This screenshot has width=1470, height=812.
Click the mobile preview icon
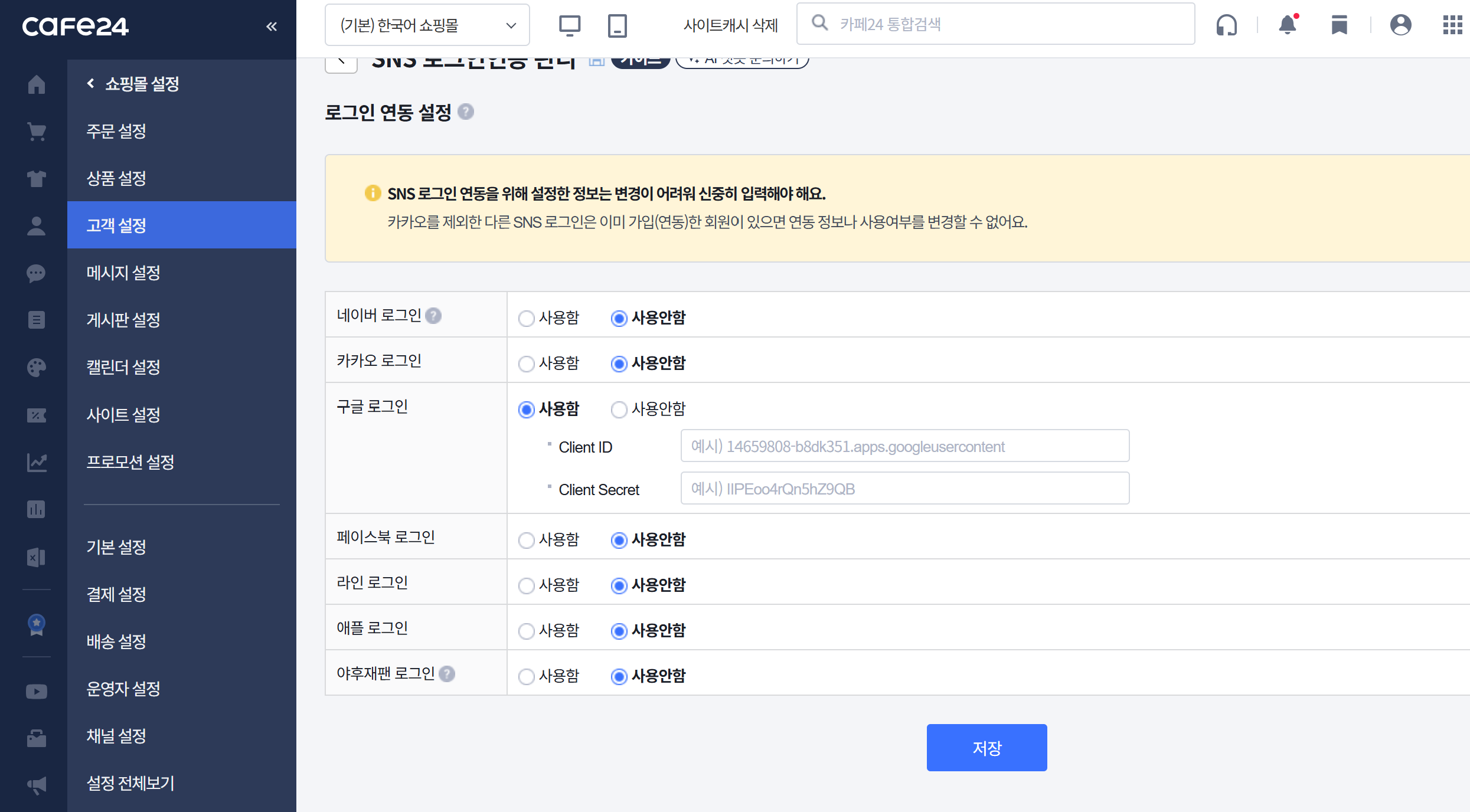point(616,25)
